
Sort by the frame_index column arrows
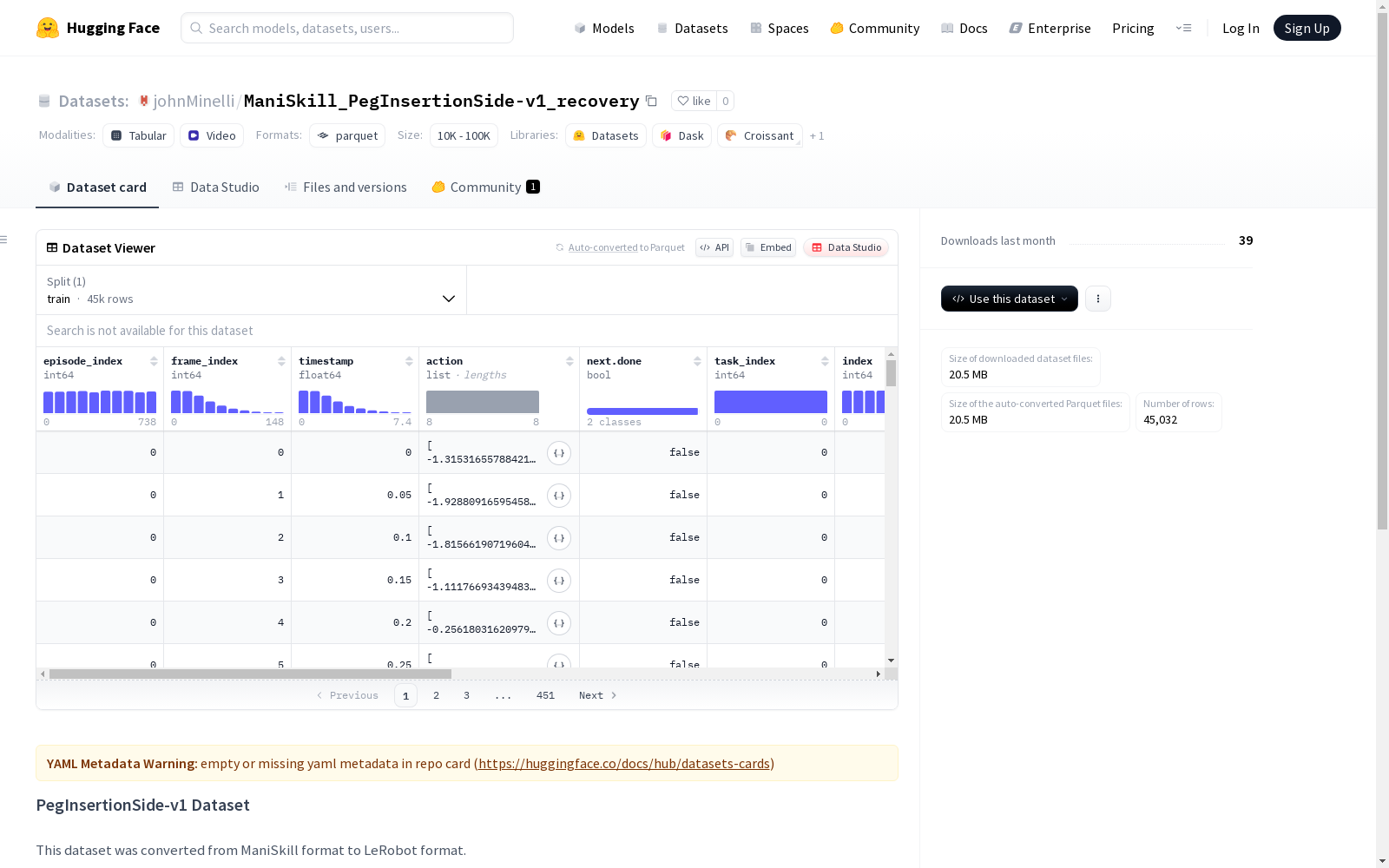[281, 361]
